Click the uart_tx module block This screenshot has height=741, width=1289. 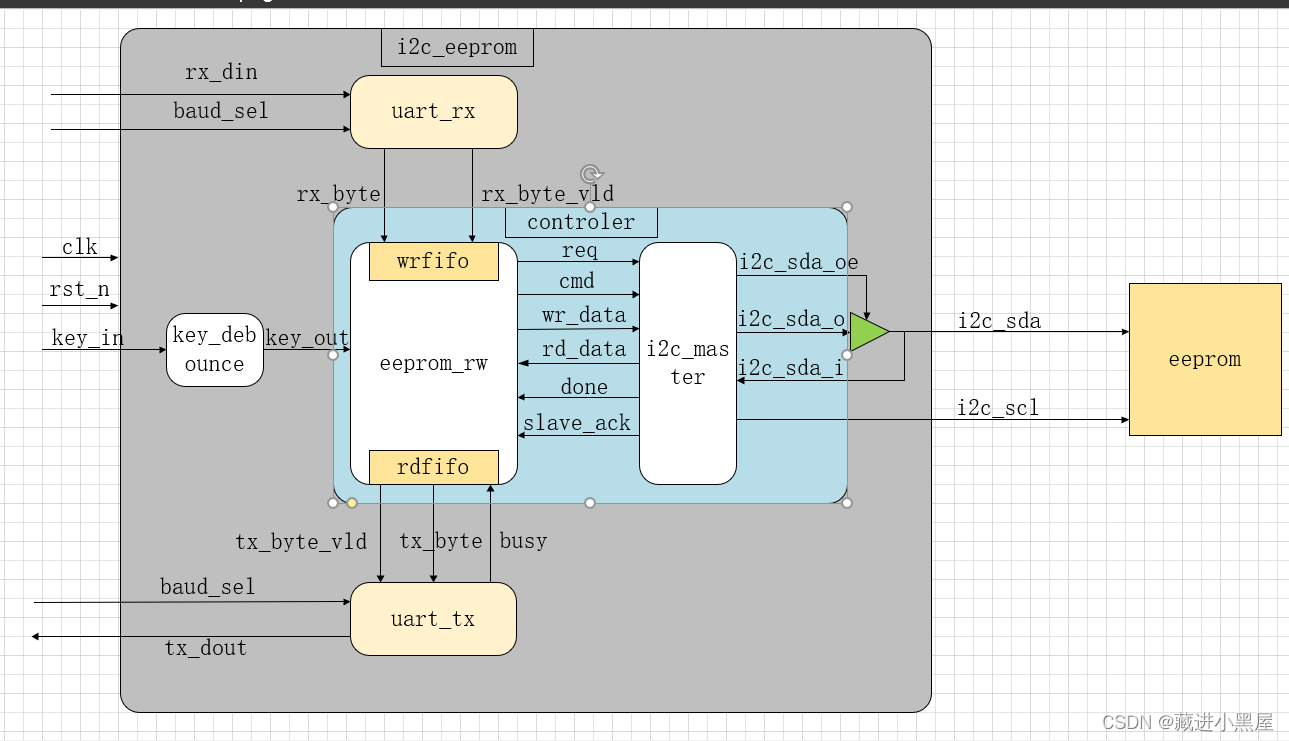point(433,619)
